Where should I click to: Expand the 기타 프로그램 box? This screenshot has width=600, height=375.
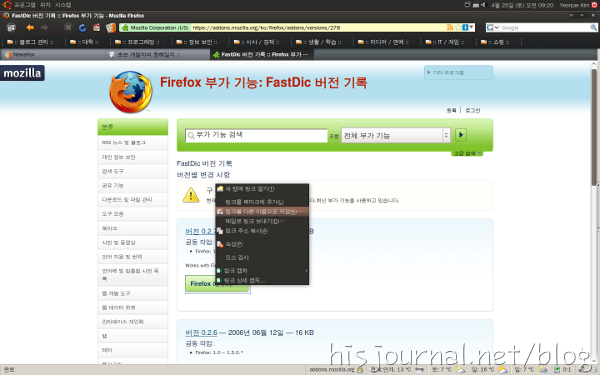[458, 72]
